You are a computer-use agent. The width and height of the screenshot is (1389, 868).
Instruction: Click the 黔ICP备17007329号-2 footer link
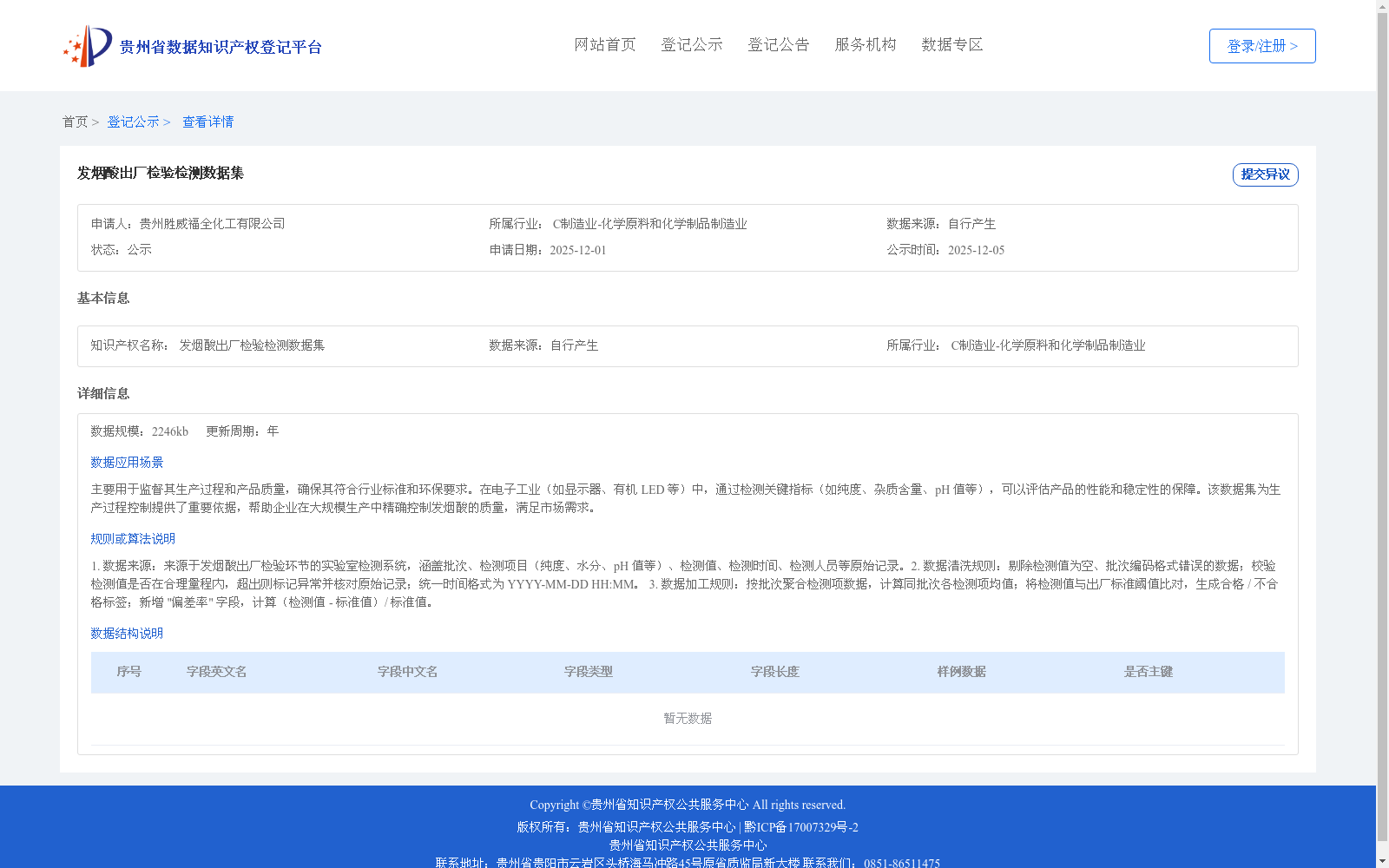coord(801,827)
